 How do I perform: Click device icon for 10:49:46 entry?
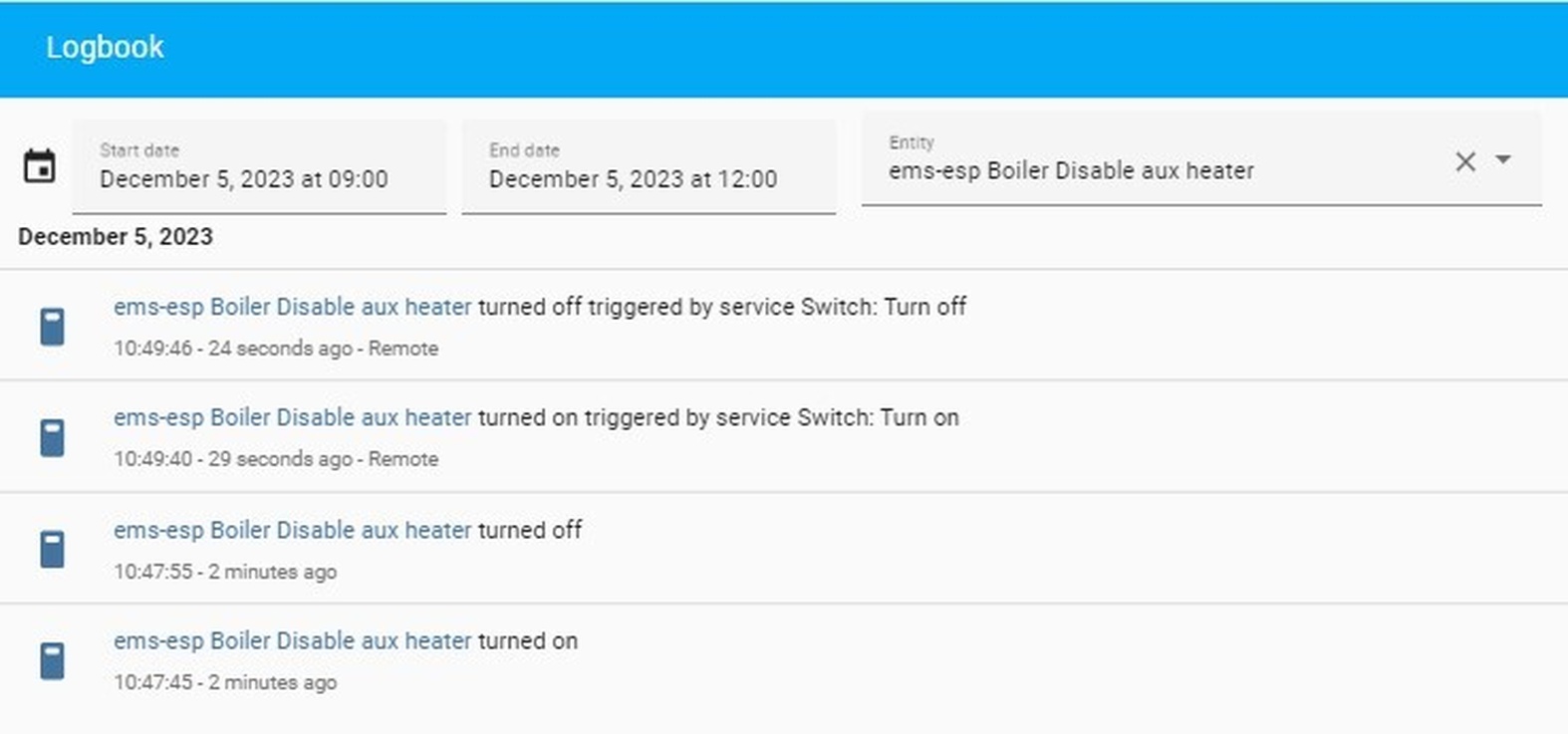pyautogui.click(x=52, y=327)
